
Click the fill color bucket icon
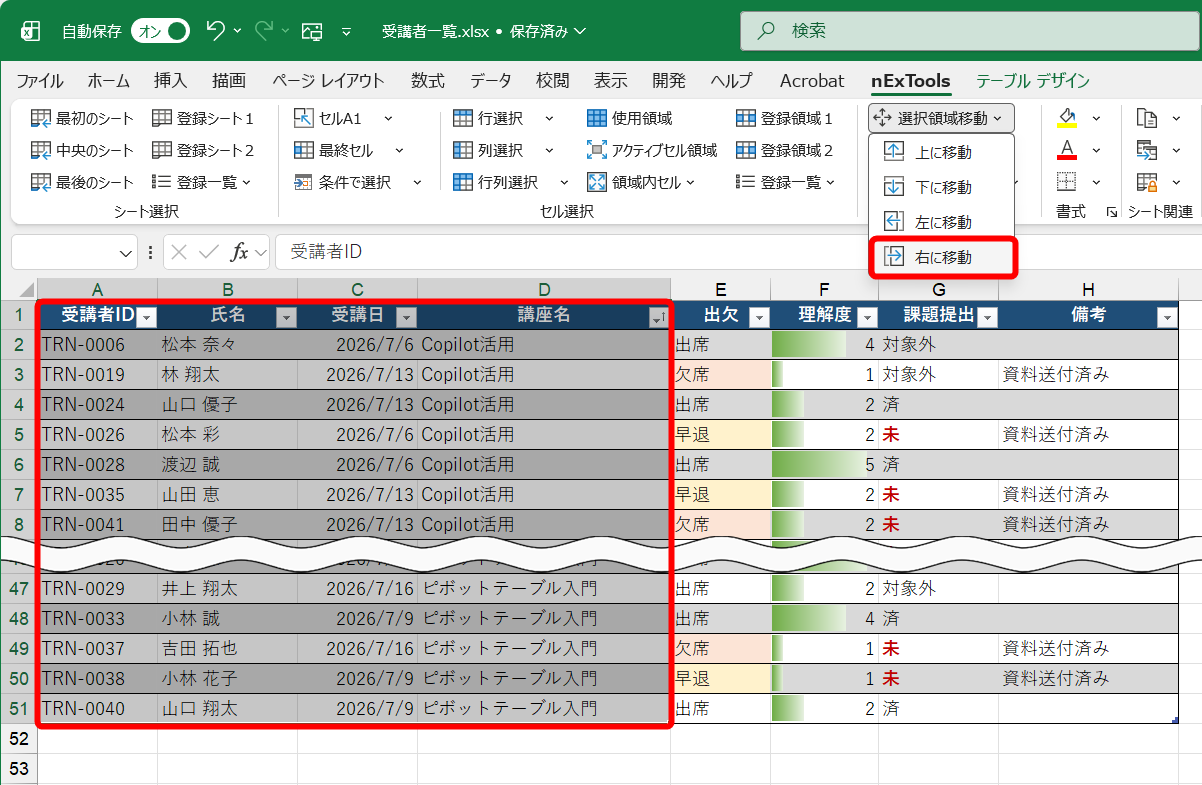1067,118
